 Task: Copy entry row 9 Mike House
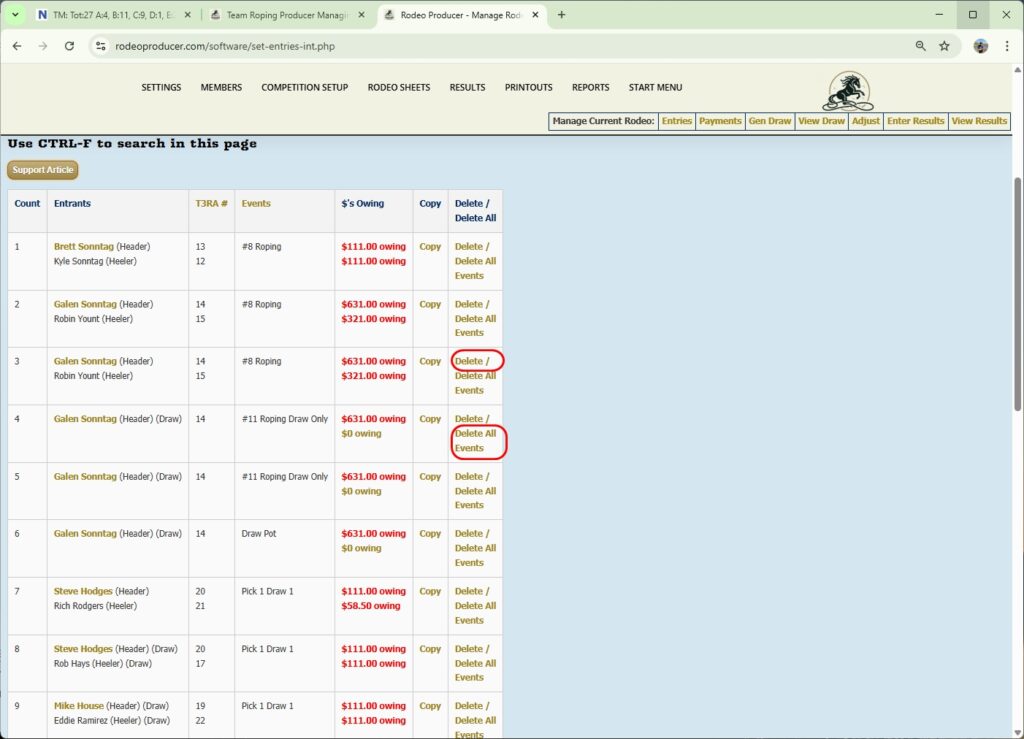pos(430,706)
